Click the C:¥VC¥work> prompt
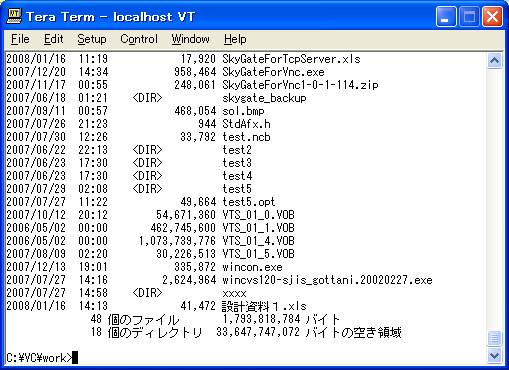 (39, 358)
